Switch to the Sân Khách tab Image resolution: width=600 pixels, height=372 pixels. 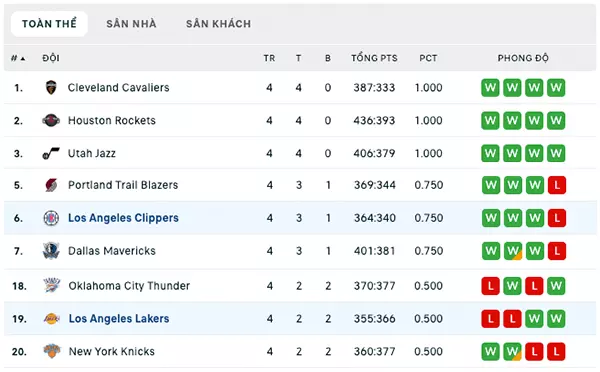pos(218,24)
